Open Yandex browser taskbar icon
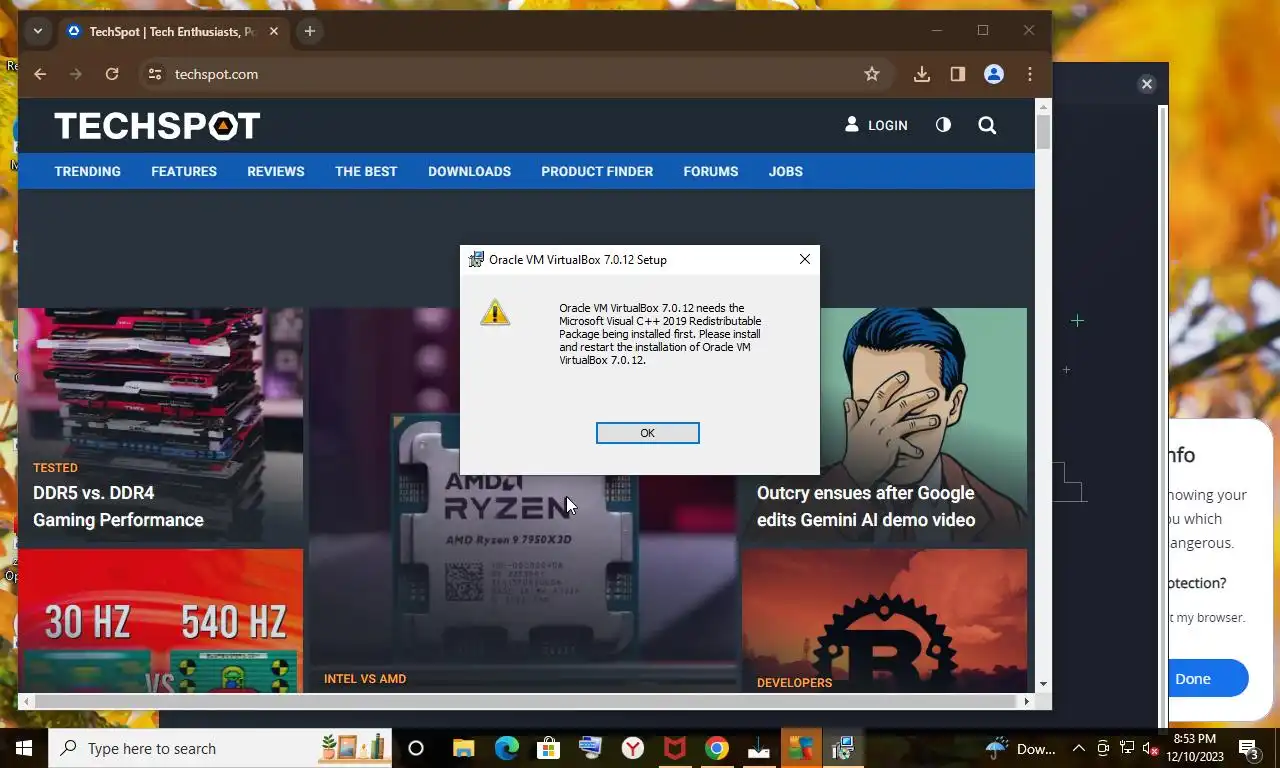This screenshot has width=1280, height=768. click(x=633, y=748)
